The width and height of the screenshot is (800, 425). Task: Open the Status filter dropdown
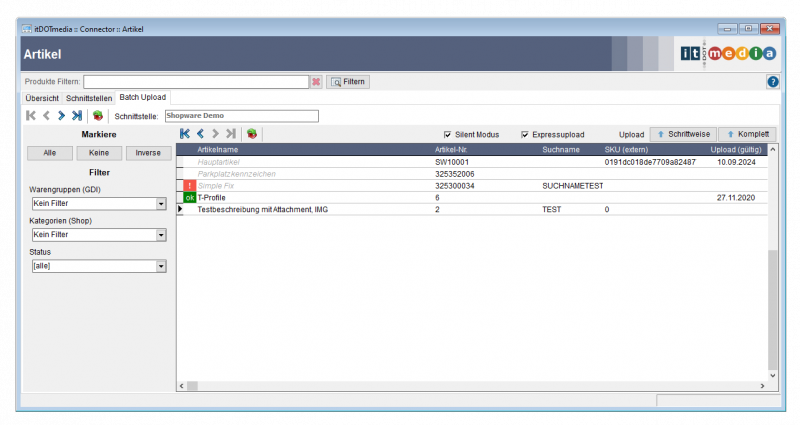point(161,267)
